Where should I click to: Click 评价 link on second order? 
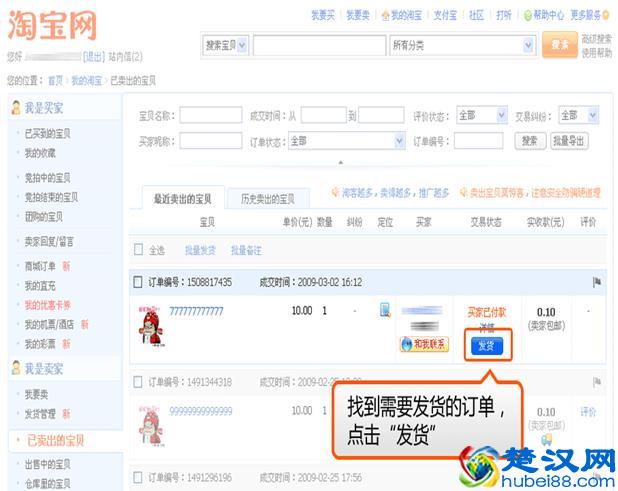[x=588, y=412]
